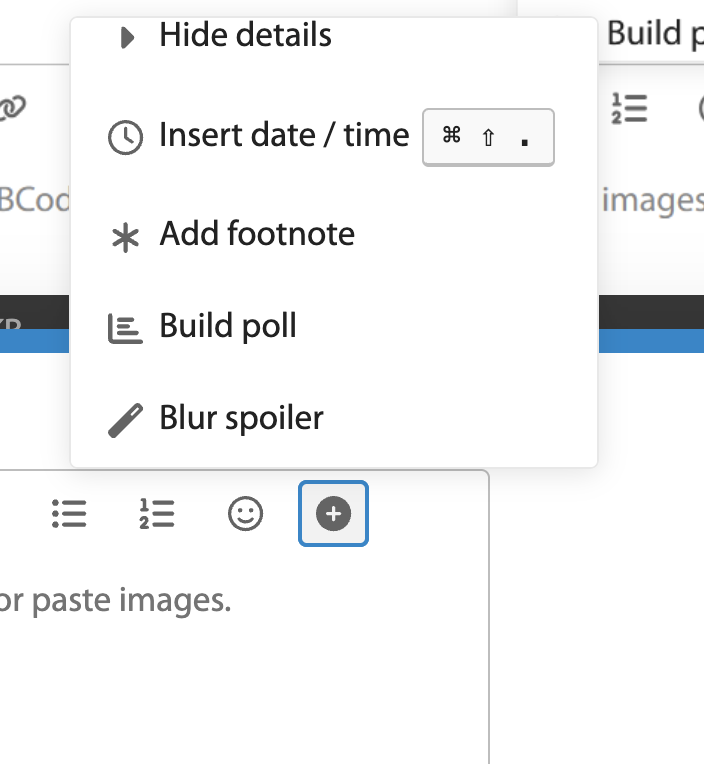Click the highlighted circled plus options button
The height and width of the screenshot is (764, 704).
pyautogui.click(x=333, y=514)
